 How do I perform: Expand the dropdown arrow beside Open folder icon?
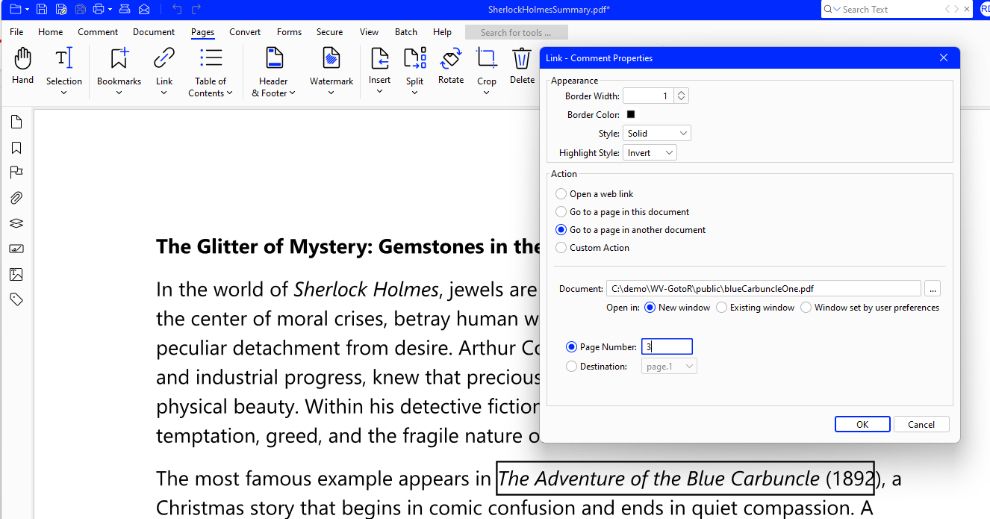(27, 9)
